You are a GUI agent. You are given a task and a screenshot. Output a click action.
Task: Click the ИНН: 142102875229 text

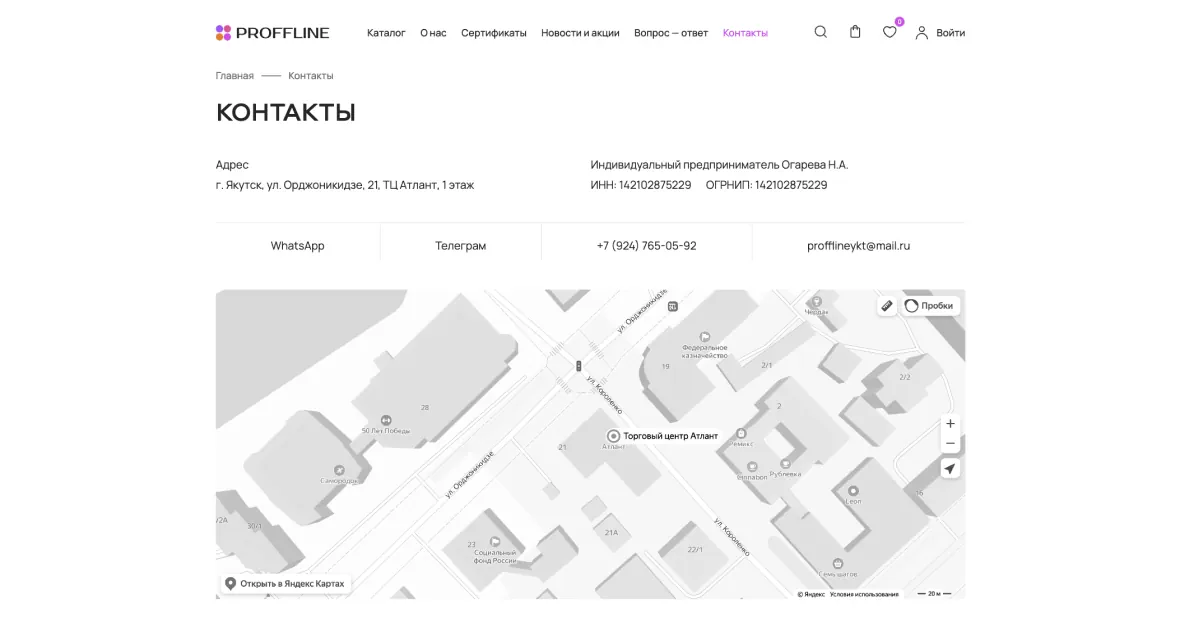tap(640, 184)
